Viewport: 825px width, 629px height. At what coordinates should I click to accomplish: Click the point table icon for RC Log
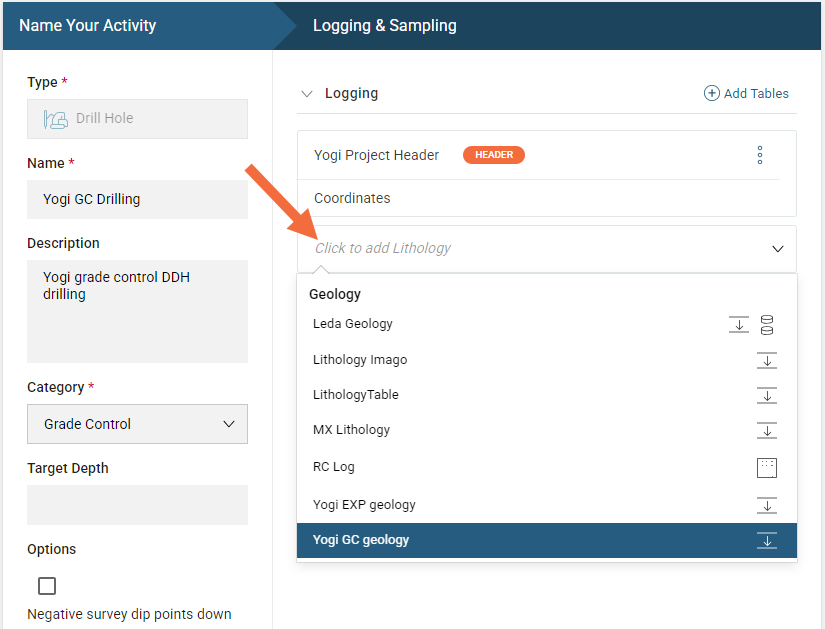point(767,467)
